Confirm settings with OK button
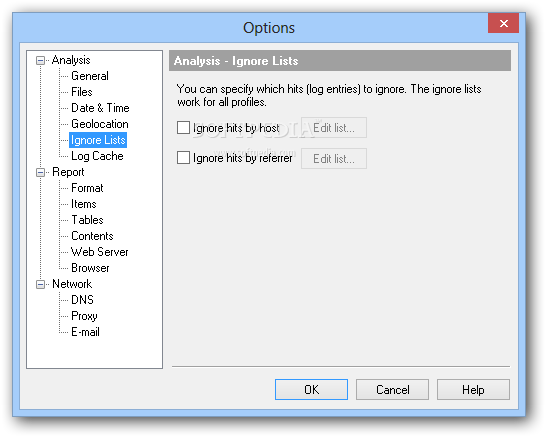 tap(311, 390)
